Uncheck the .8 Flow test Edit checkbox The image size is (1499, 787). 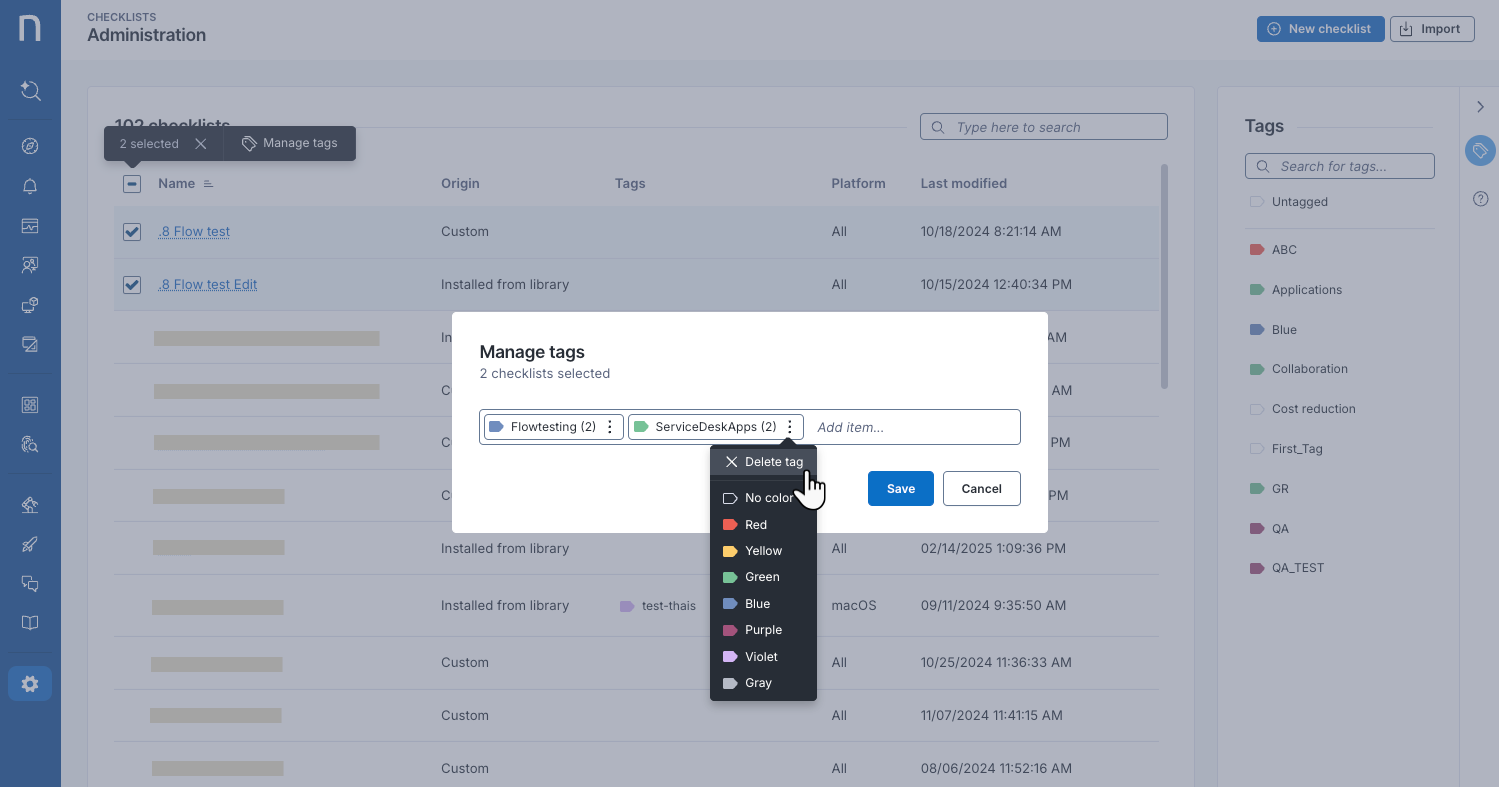(x=131, y=284)
